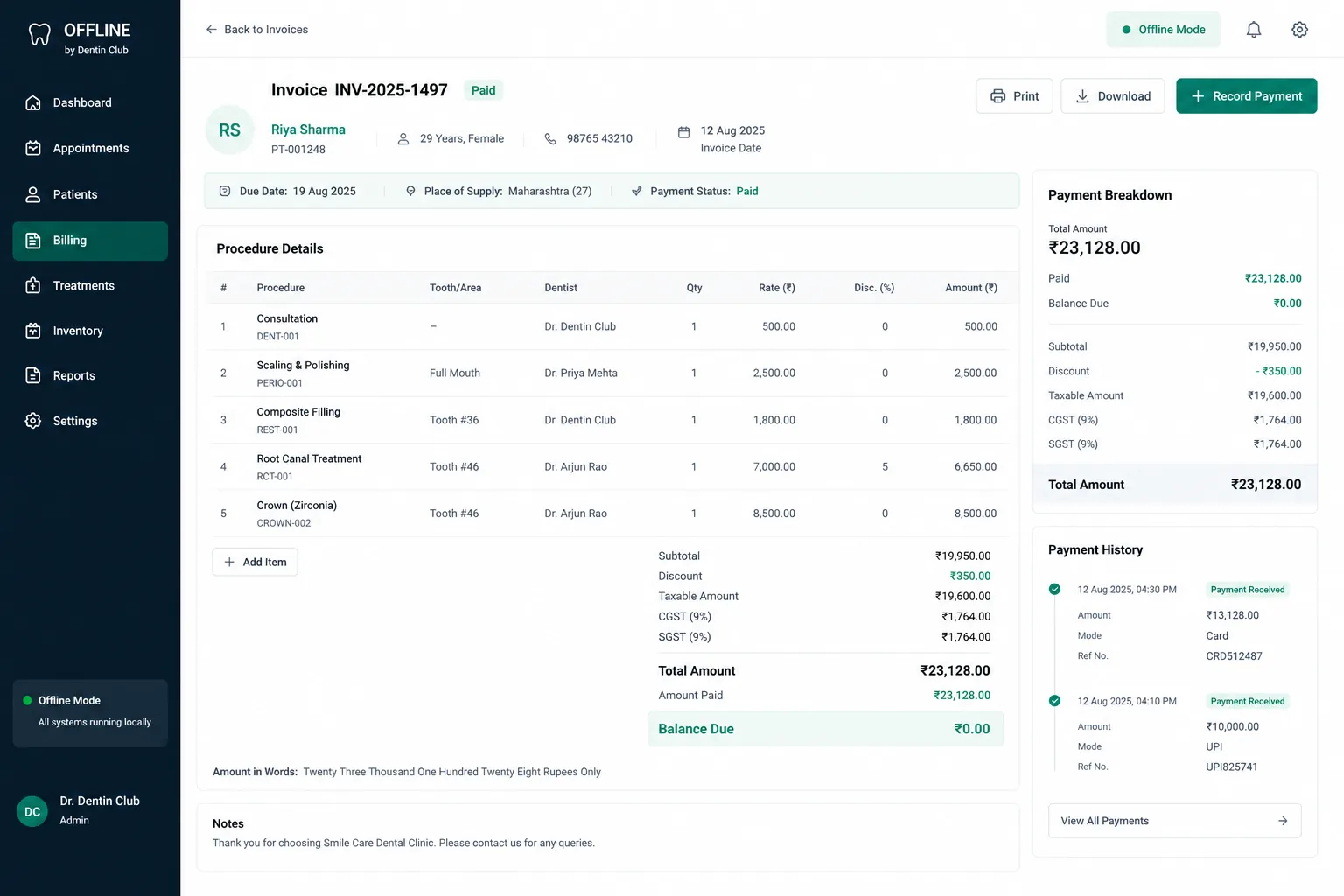The image size is (1344, 896).
Task: Click the printer icon
Action: [x=997, y=96]
